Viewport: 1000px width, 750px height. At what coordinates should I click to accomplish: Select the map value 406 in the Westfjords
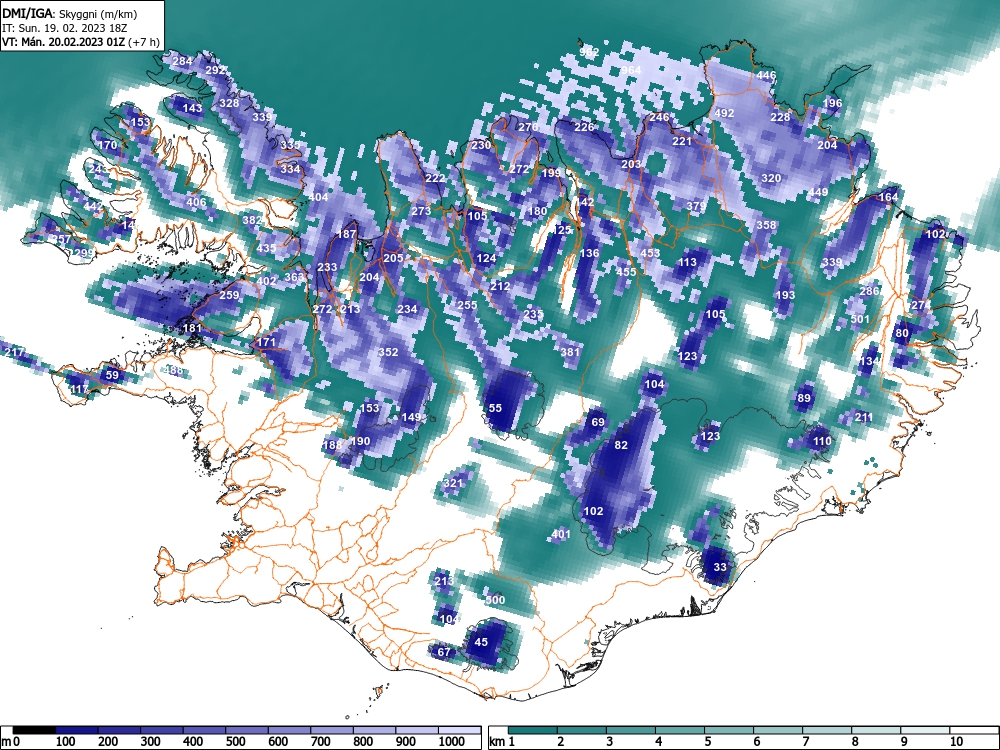pos(196,202)
